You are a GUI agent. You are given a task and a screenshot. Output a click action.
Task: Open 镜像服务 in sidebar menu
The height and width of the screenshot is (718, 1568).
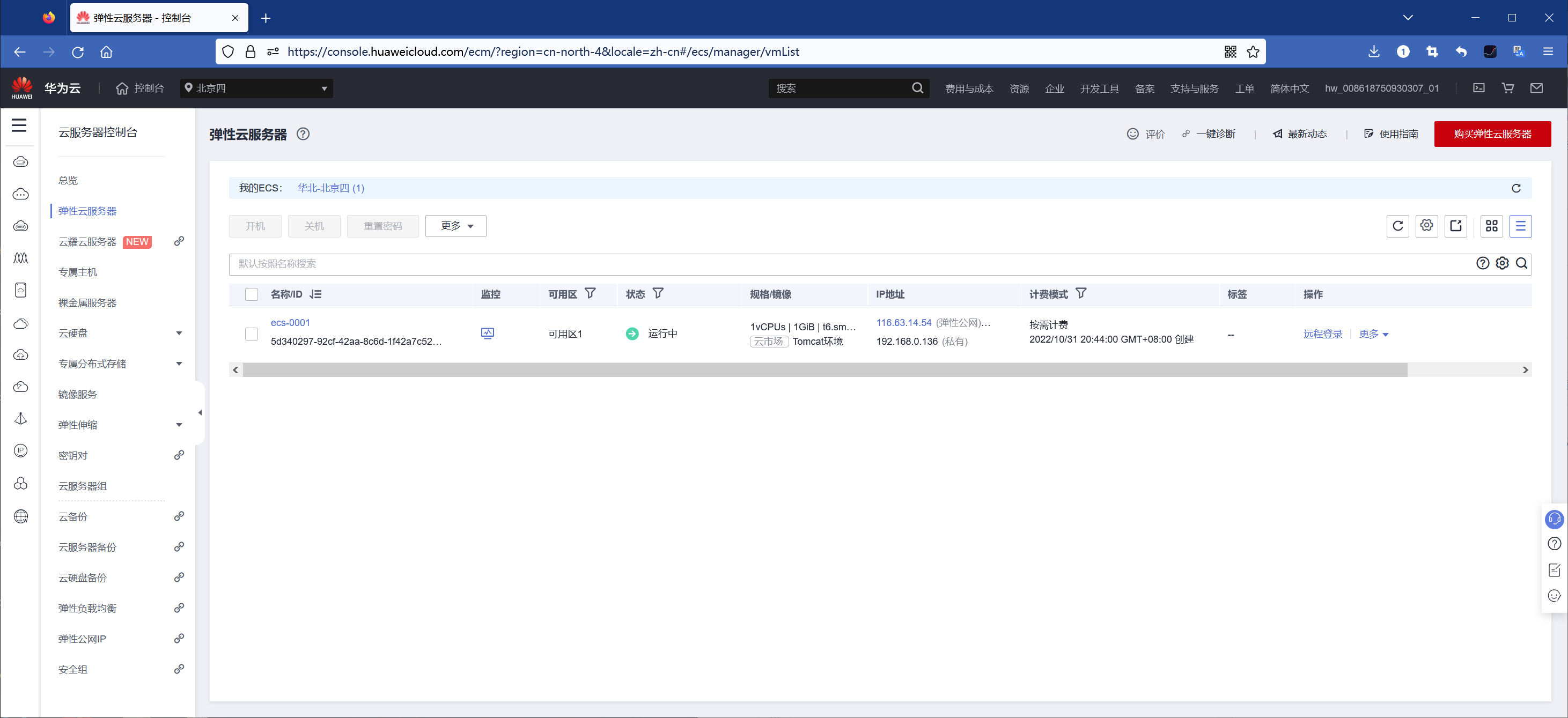coord(77,394)
